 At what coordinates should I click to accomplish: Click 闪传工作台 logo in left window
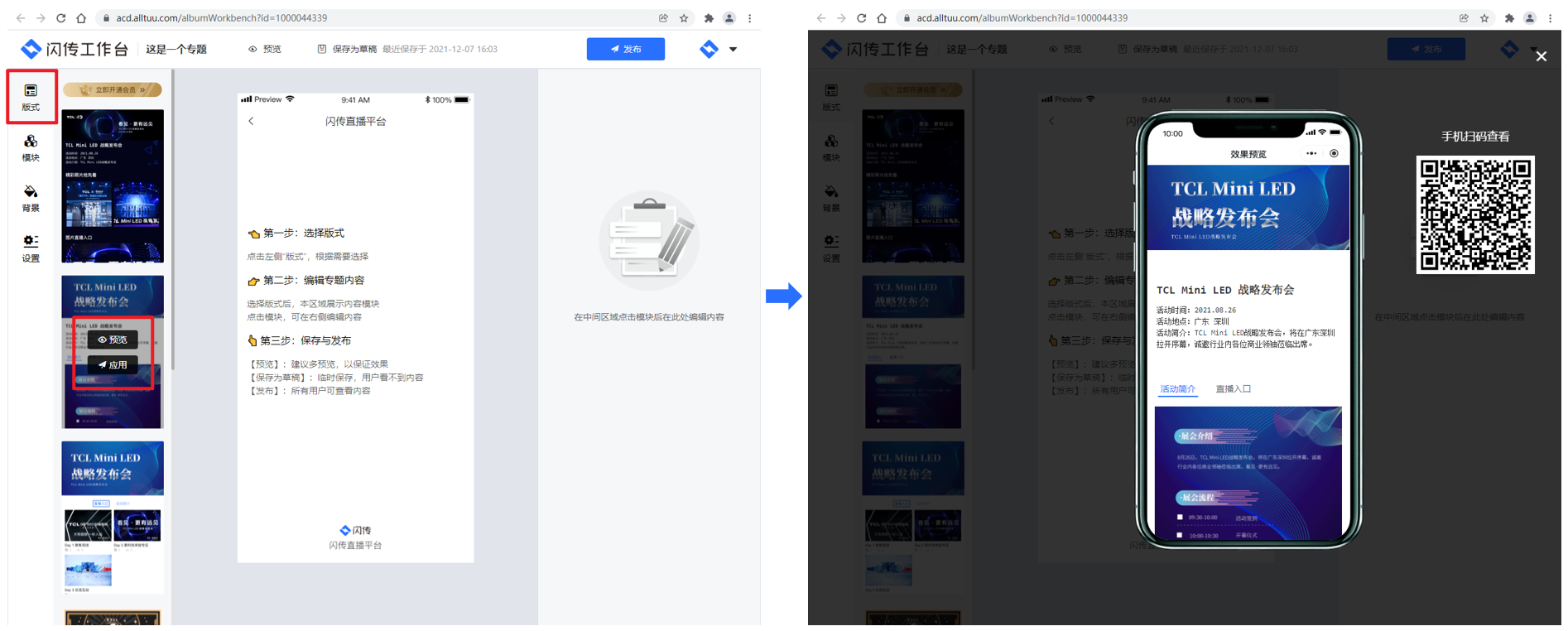(75, 49)
